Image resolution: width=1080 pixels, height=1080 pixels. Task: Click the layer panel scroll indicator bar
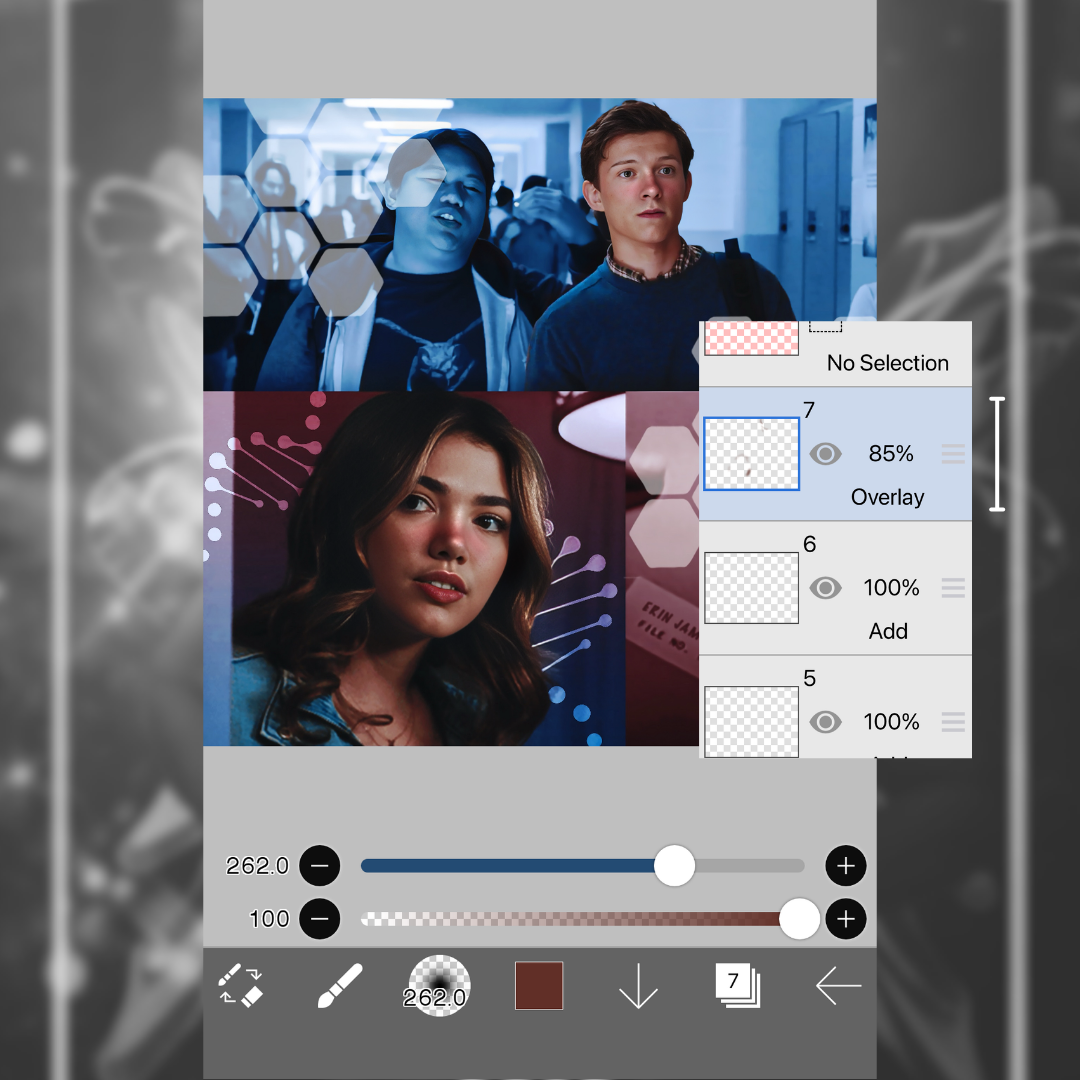tap(997, 454)
